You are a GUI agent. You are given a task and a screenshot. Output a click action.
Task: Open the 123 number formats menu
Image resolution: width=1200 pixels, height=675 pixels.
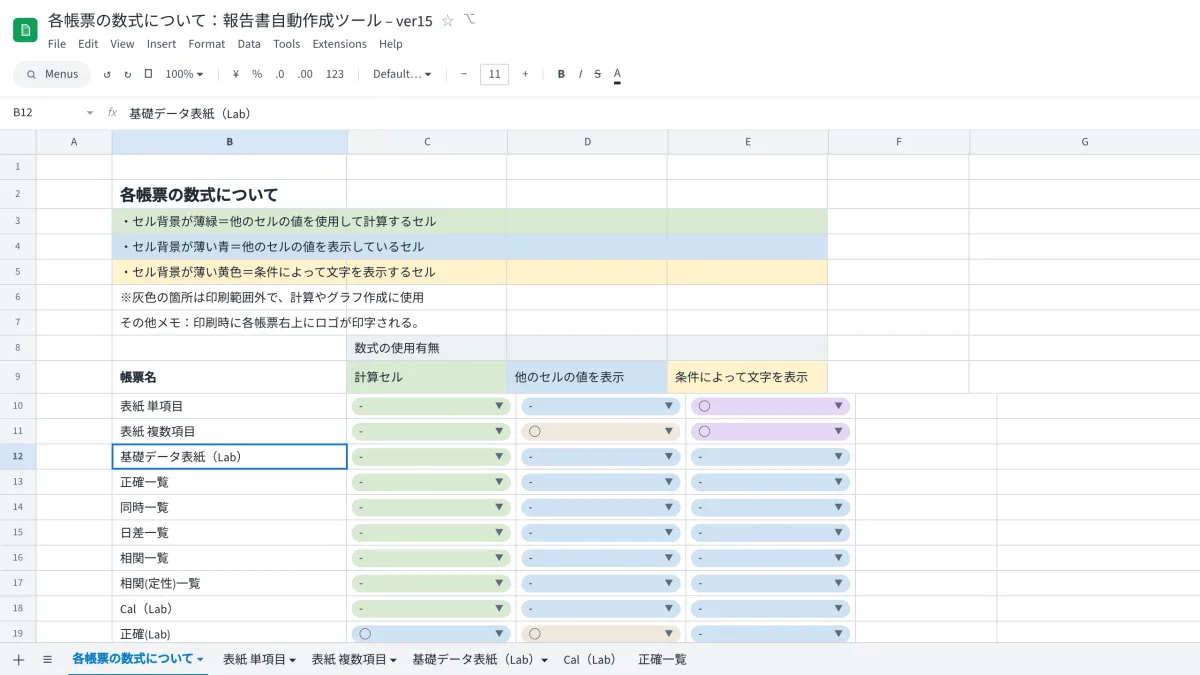(x=335, y=74)
